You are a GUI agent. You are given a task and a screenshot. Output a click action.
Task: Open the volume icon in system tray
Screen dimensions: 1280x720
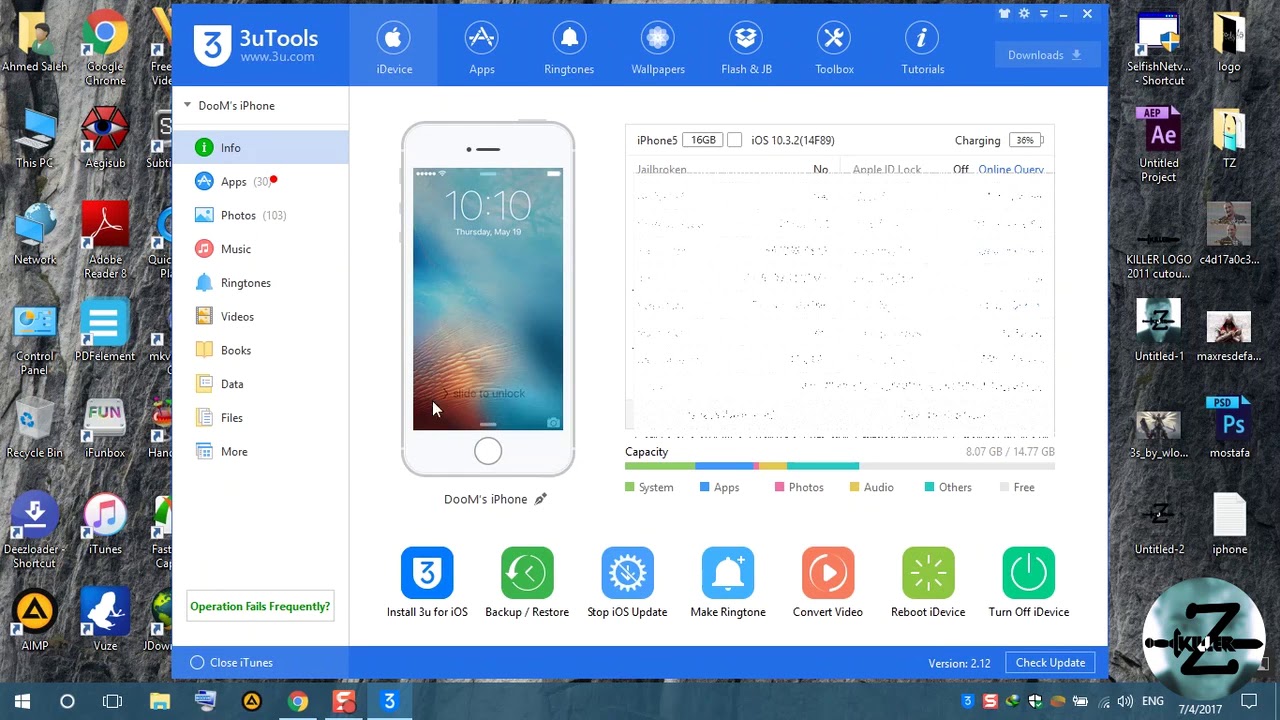click(1125, 701)
